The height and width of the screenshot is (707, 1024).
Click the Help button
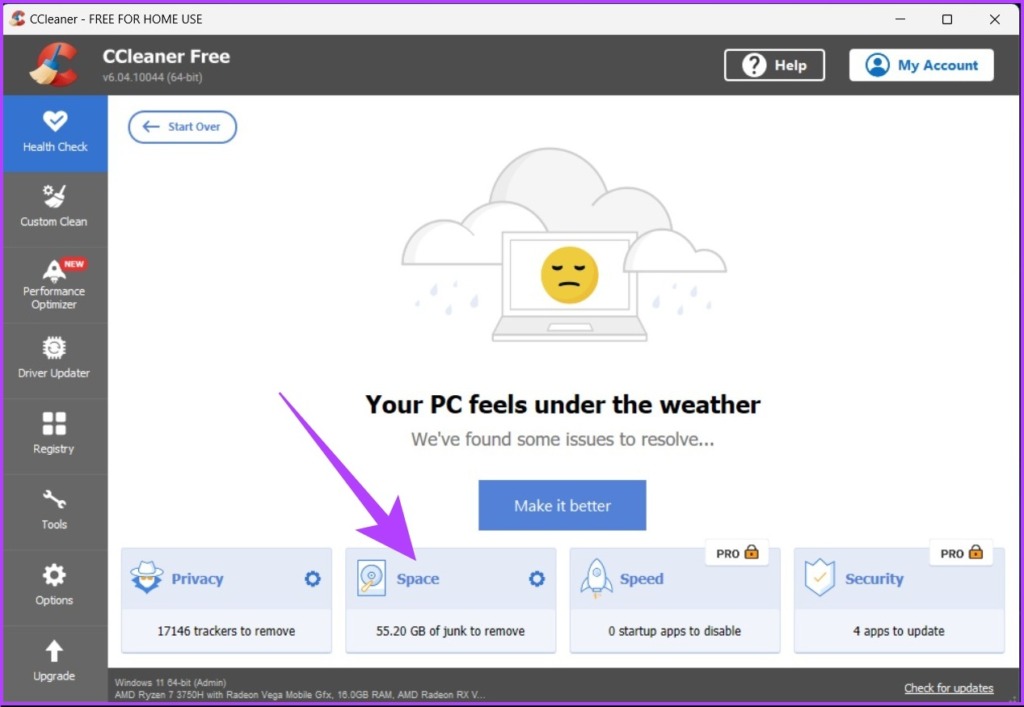point(775,65)
